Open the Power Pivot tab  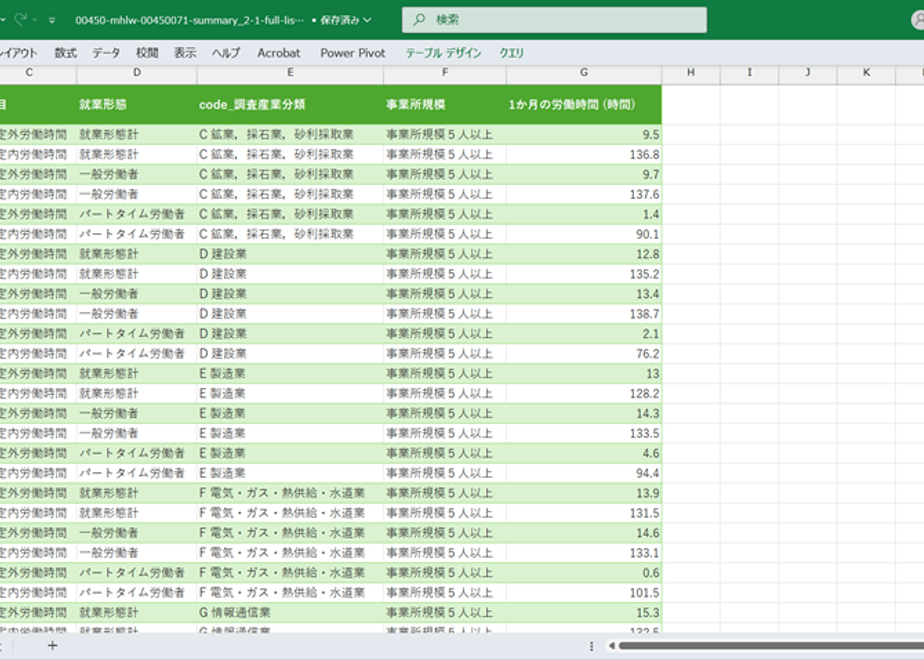point(353,53)
